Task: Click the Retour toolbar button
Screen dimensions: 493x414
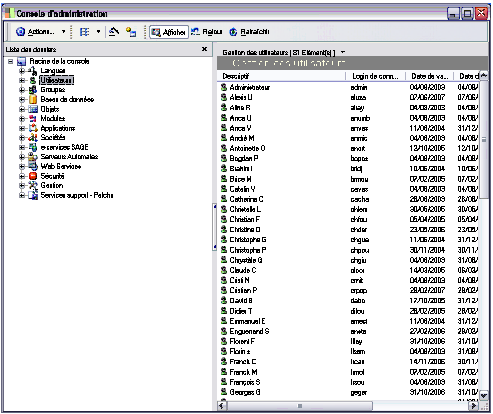Action: click(207, 32)
